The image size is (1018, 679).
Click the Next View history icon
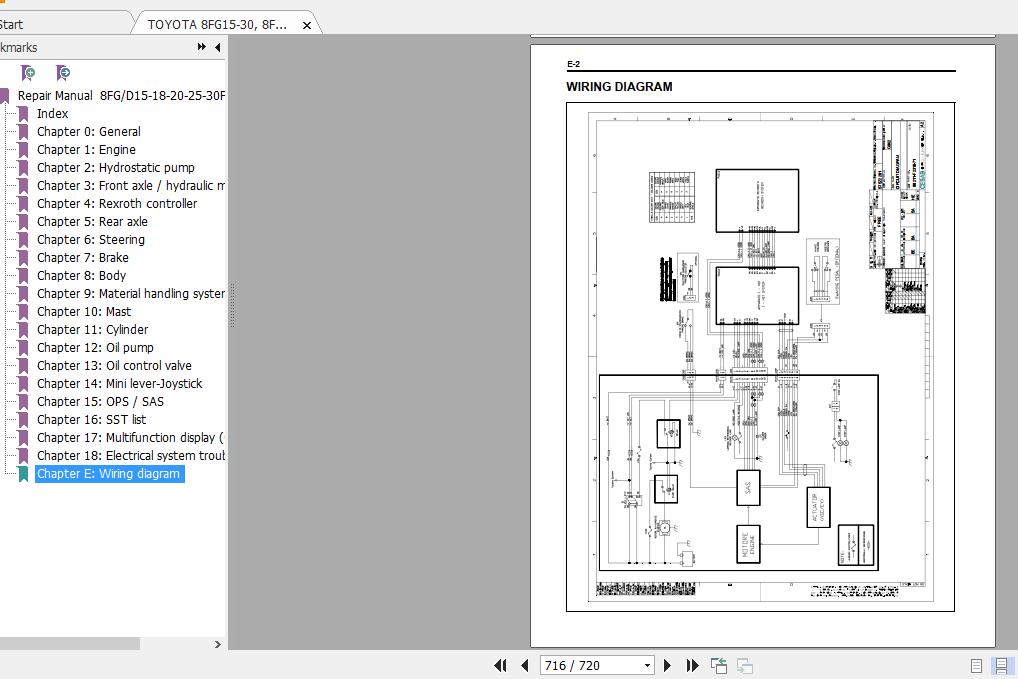pyautogui.click(x=744, y=664)
